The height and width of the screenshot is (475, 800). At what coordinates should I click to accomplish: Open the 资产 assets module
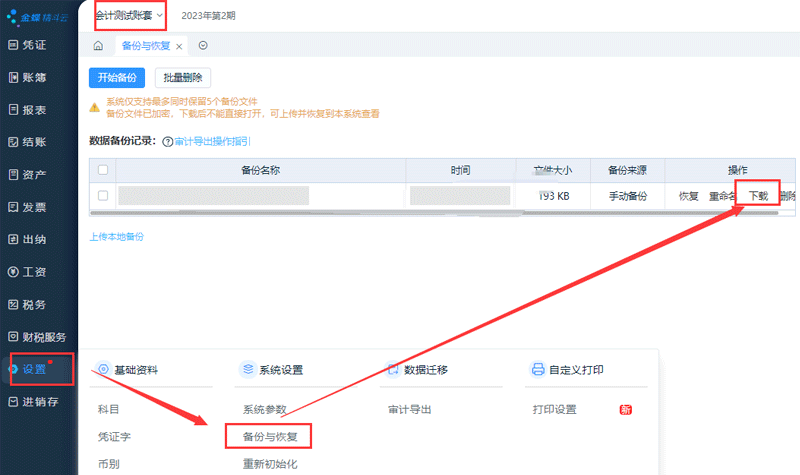coord(28,174)
